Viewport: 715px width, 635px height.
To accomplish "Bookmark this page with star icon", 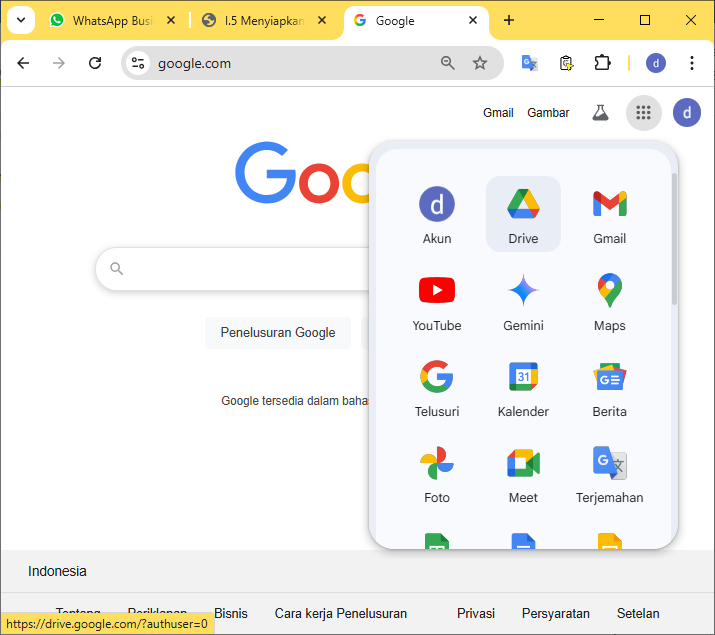I will [480, 63].
